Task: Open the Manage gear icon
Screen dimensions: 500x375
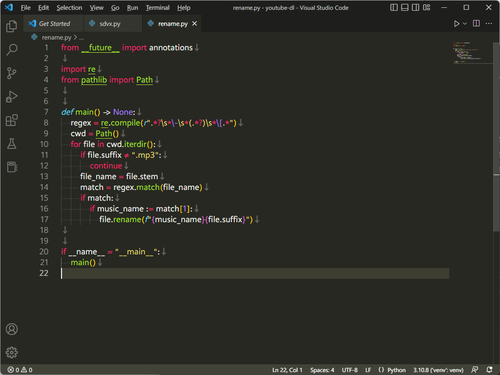Action: click(12, 352)
